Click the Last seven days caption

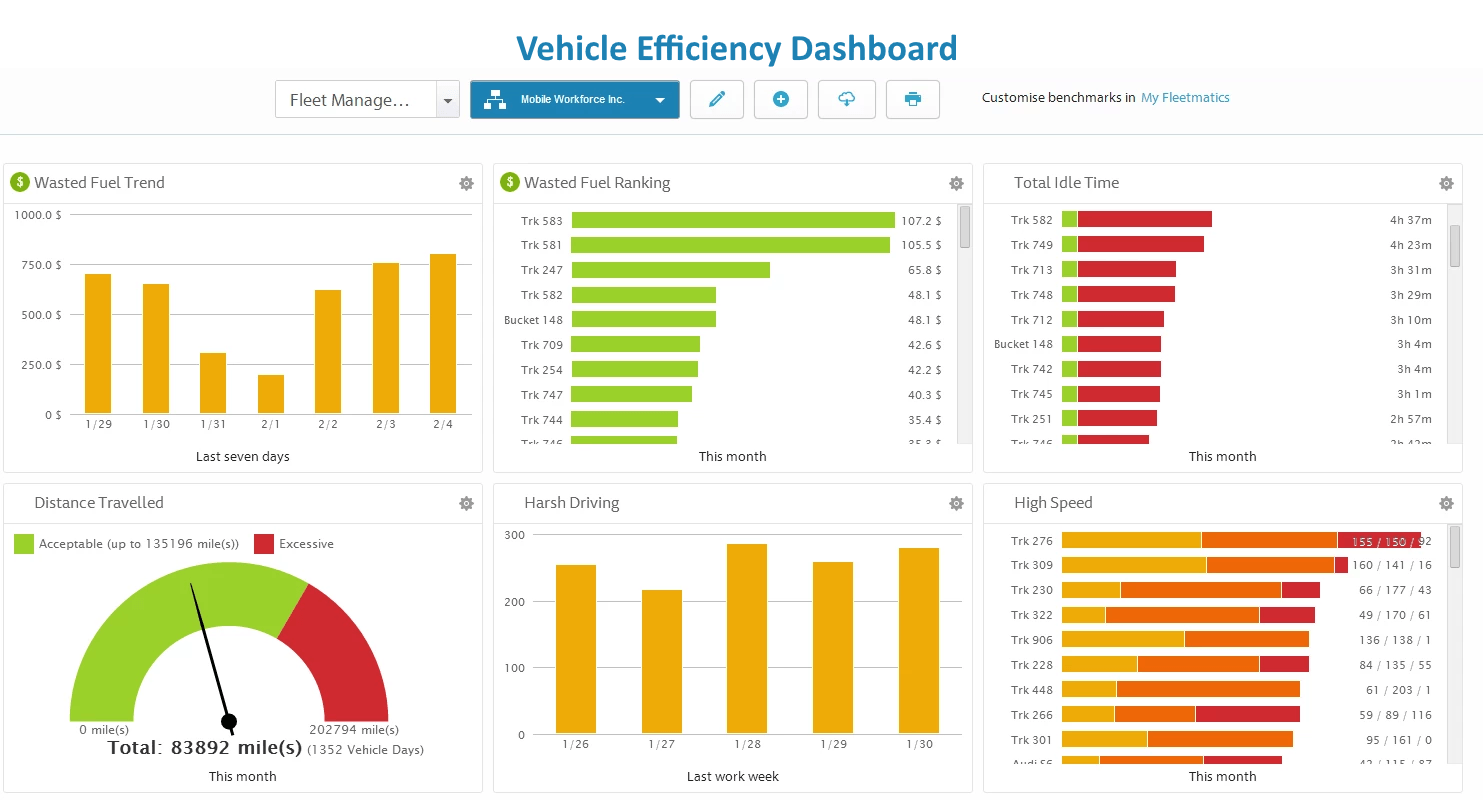point(243,456)
